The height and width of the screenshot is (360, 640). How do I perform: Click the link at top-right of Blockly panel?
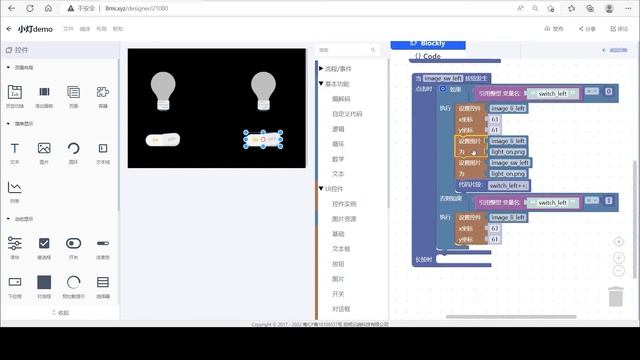615,50
